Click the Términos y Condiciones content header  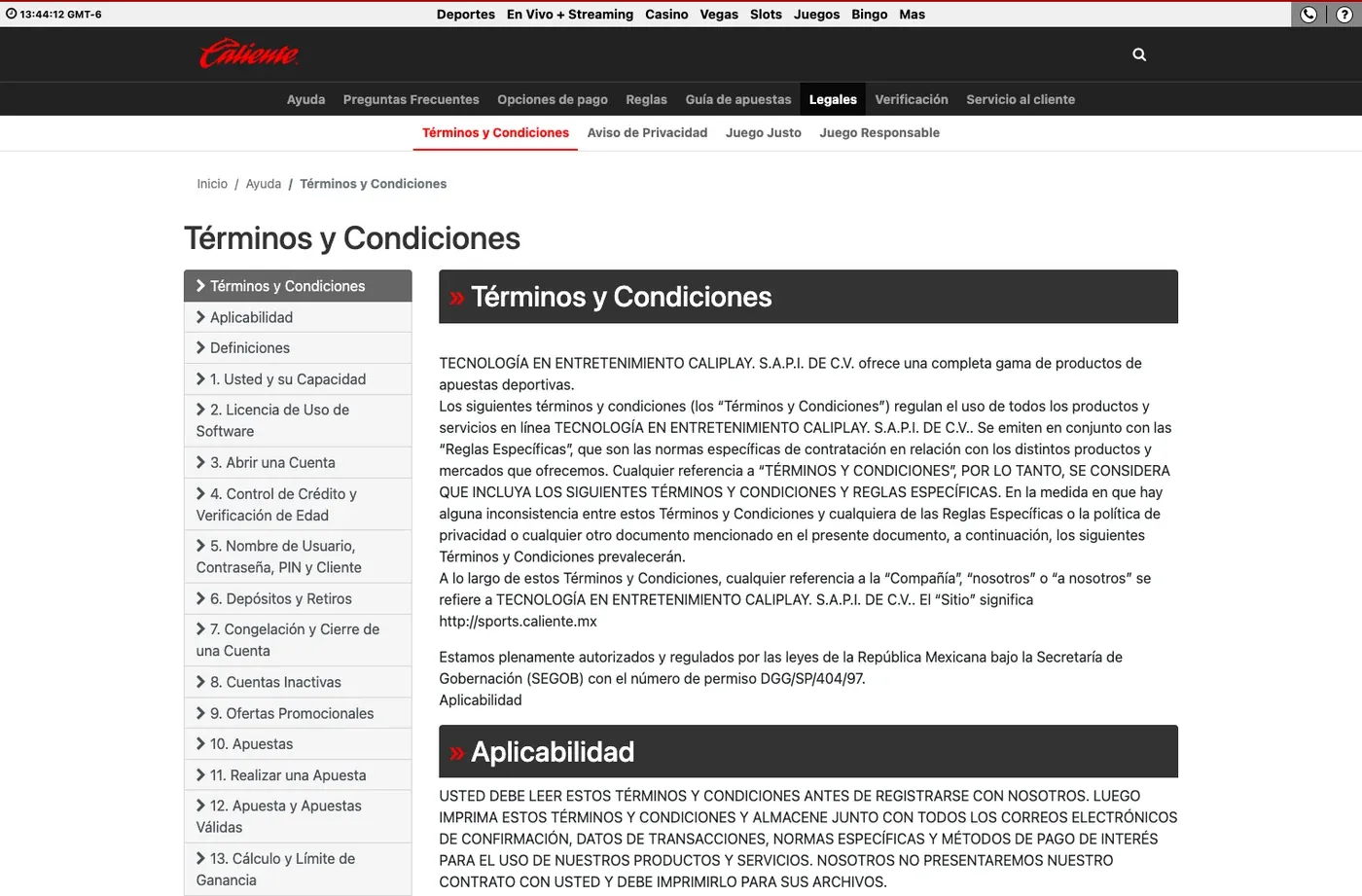pos(808,297)
